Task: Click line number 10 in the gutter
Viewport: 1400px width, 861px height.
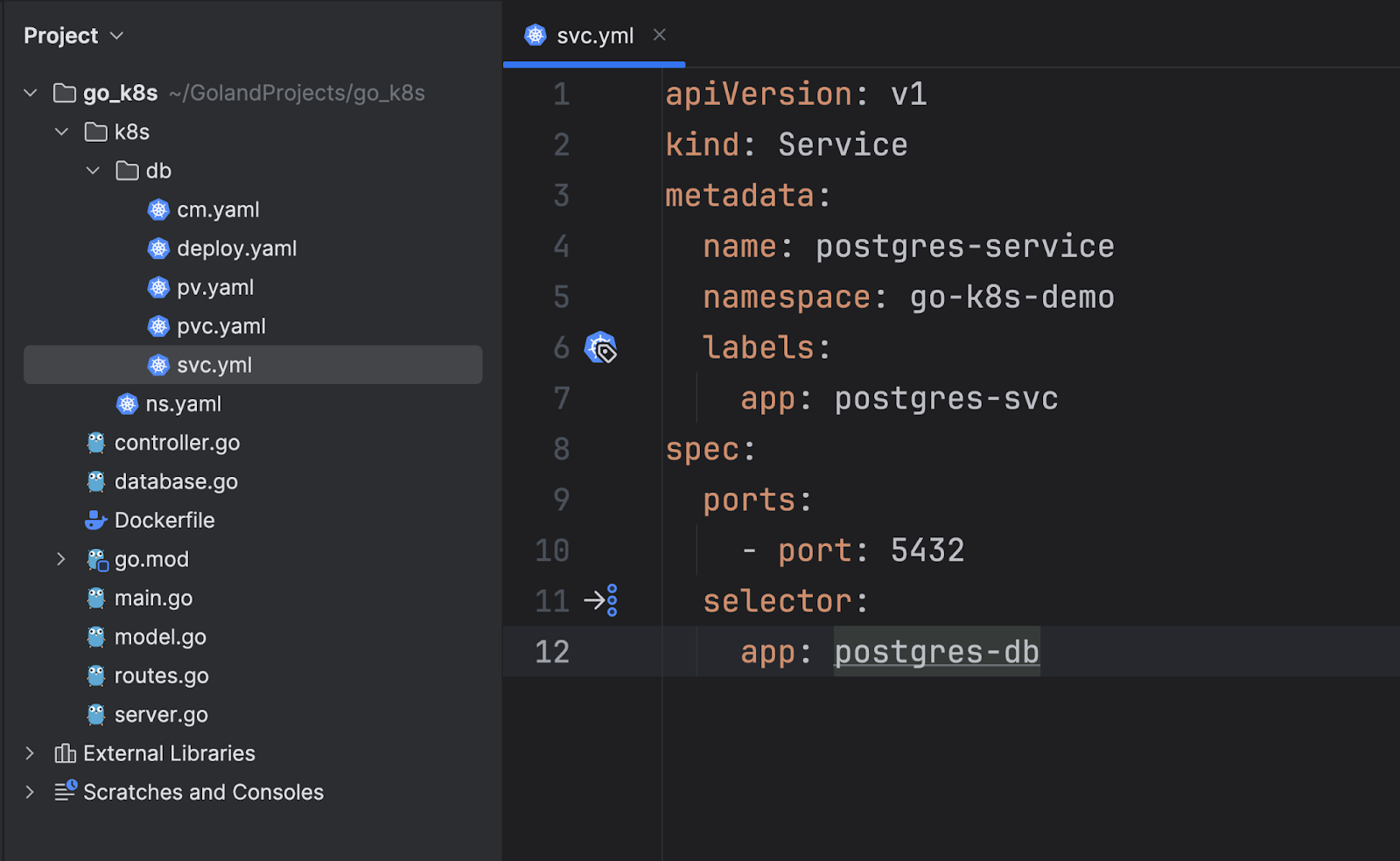Action: (552, 550)
